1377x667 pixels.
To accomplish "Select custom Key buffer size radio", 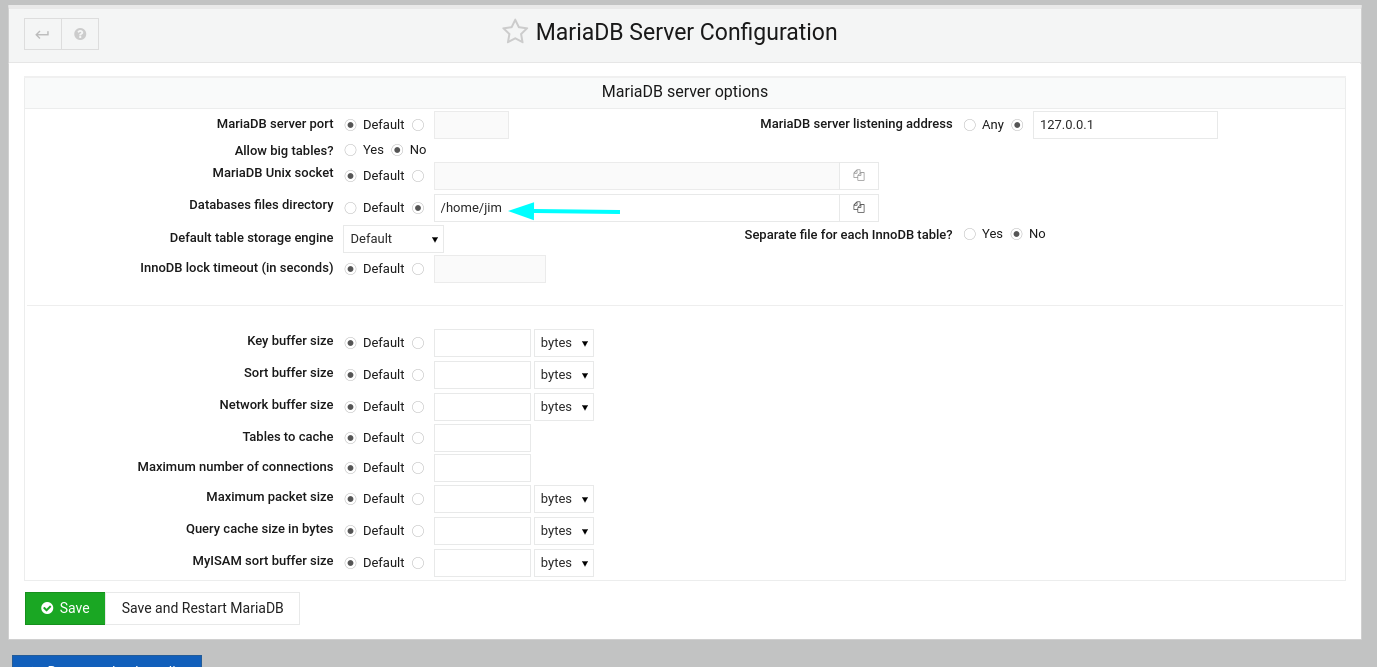I will (418, 343).
